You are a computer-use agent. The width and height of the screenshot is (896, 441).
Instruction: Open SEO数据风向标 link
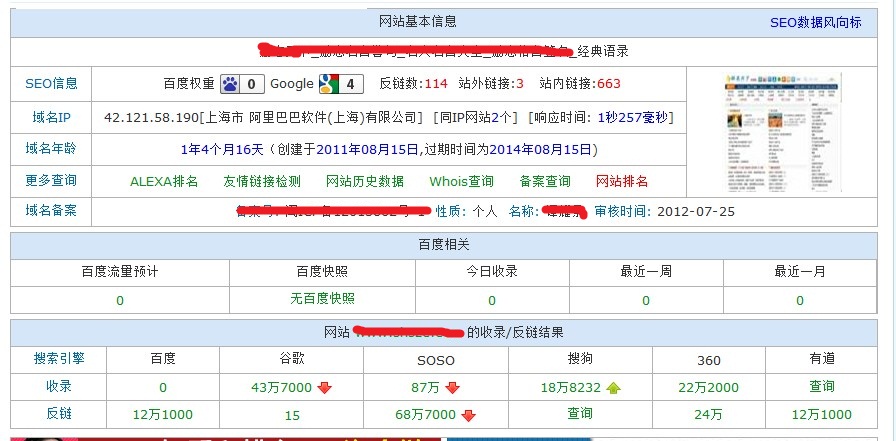815,22
